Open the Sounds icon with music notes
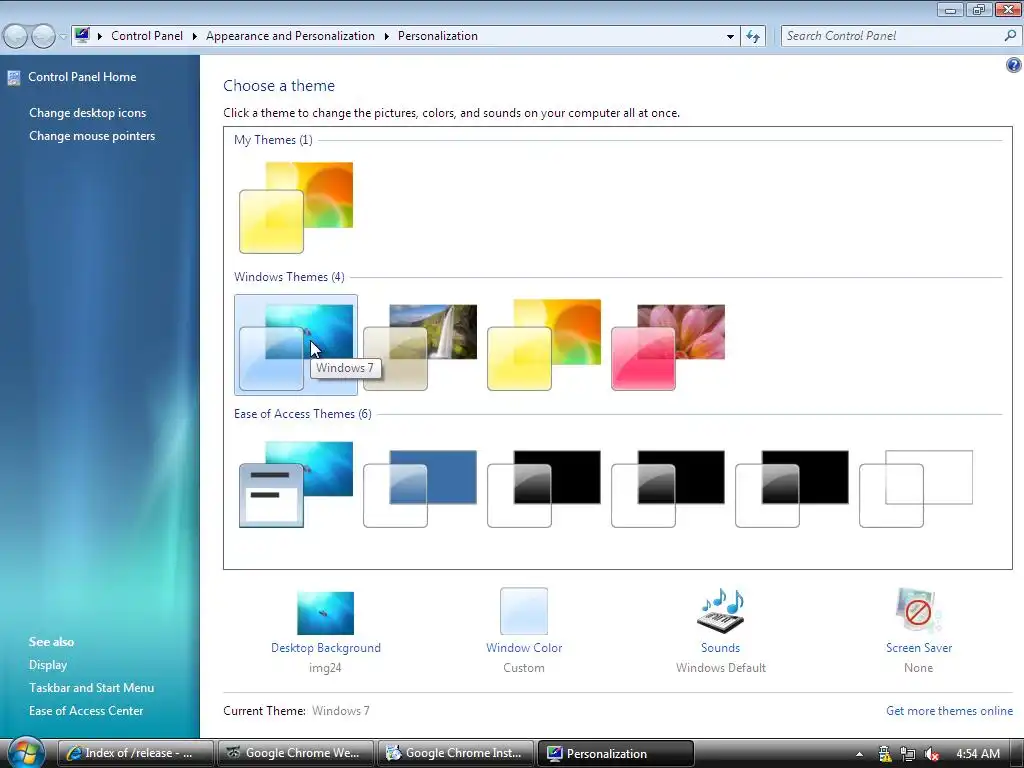This screenshot has height=768, width=1024. pos(721,611)
